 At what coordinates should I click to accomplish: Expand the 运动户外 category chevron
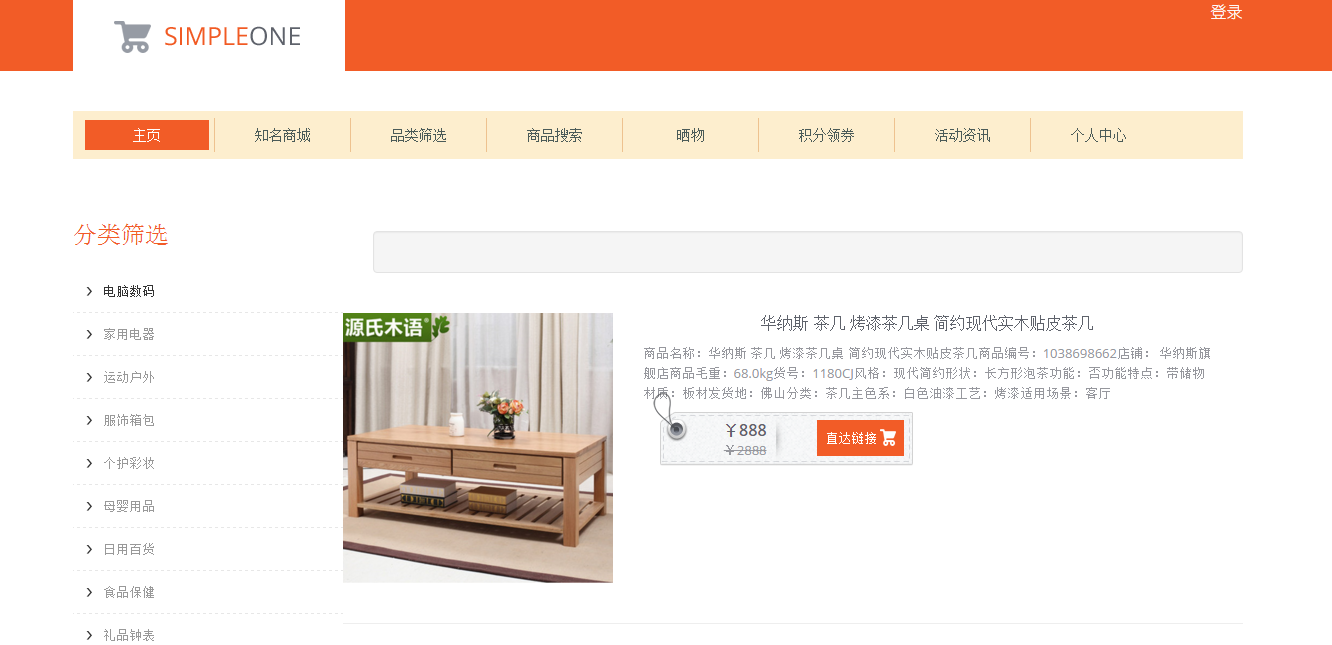pyautogui.click(x=89, y=377)
